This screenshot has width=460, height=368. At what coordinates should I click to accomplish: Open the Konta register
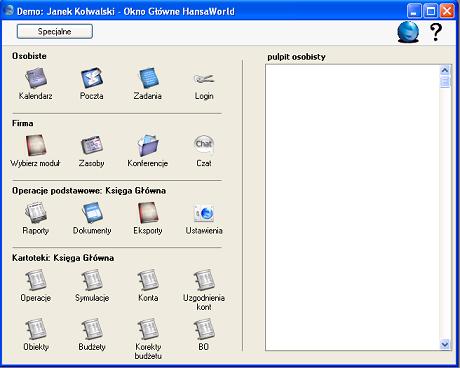pyautogui.click(x=148, y=280)
